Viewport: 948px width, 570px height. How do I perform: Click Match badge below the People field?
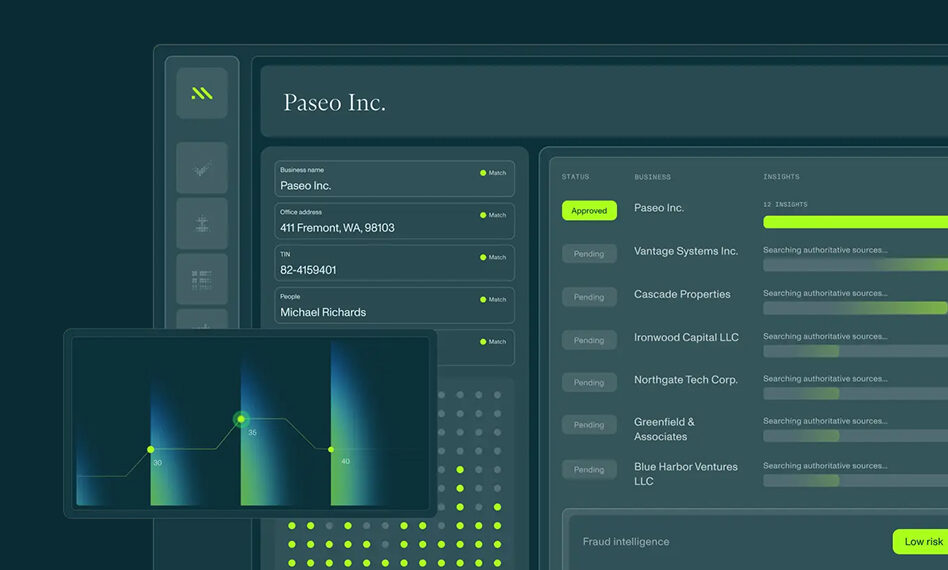493,342
